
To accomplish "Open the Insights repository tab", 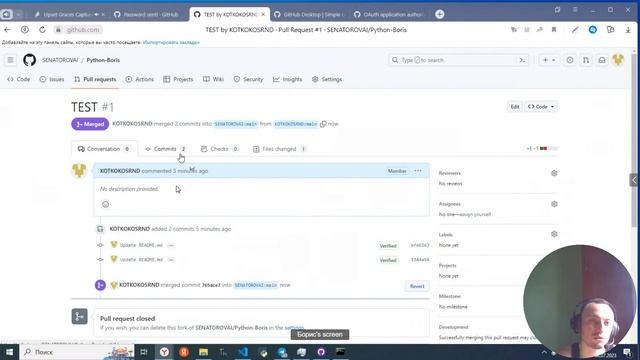I will point(288,79).
